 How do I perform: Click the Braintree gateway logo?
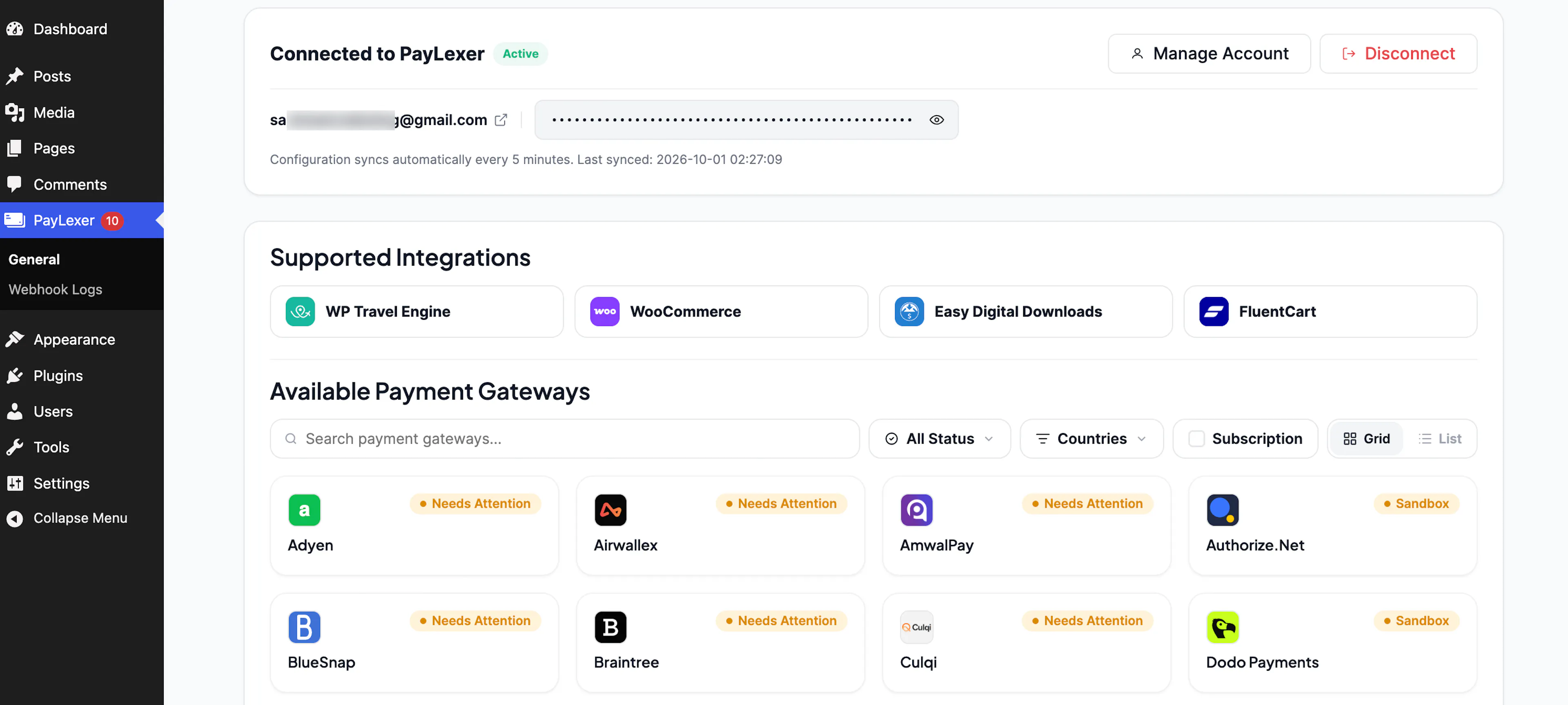pyautogui.click(x=610, y=627)
